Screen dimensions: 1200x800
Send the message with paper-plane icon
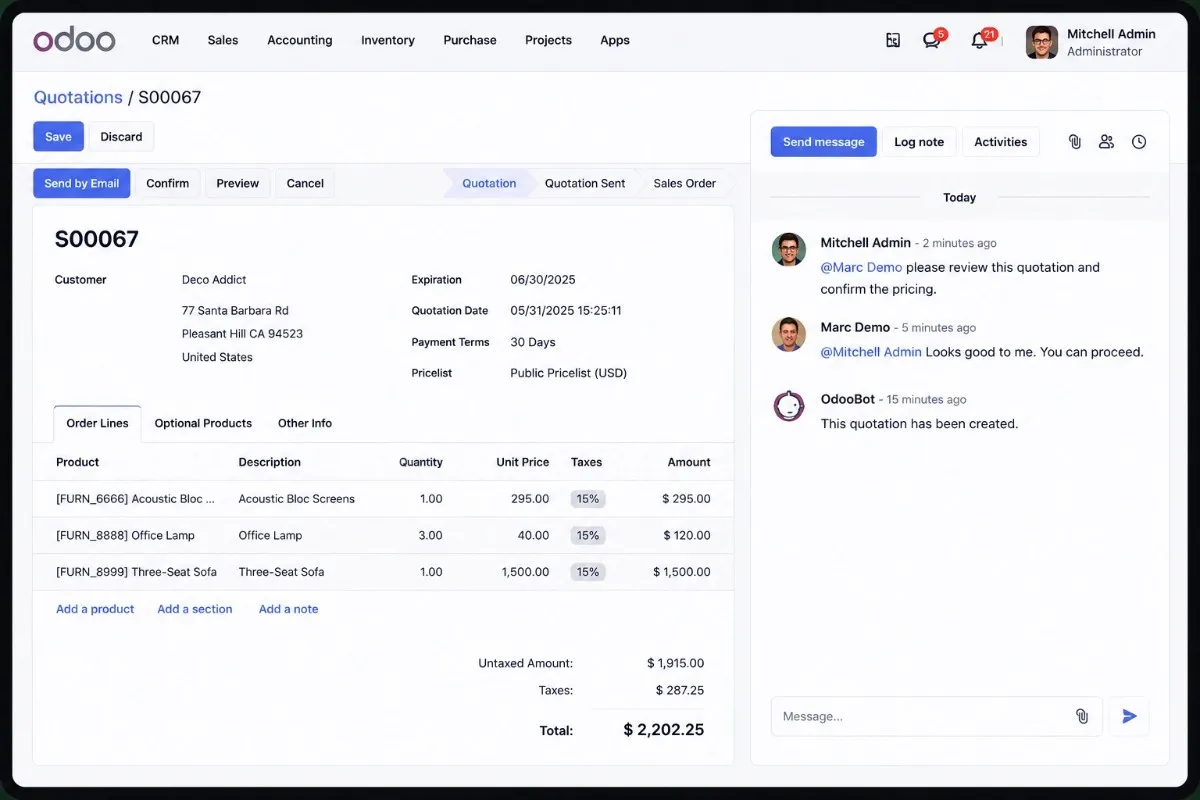click(1130, 716)
